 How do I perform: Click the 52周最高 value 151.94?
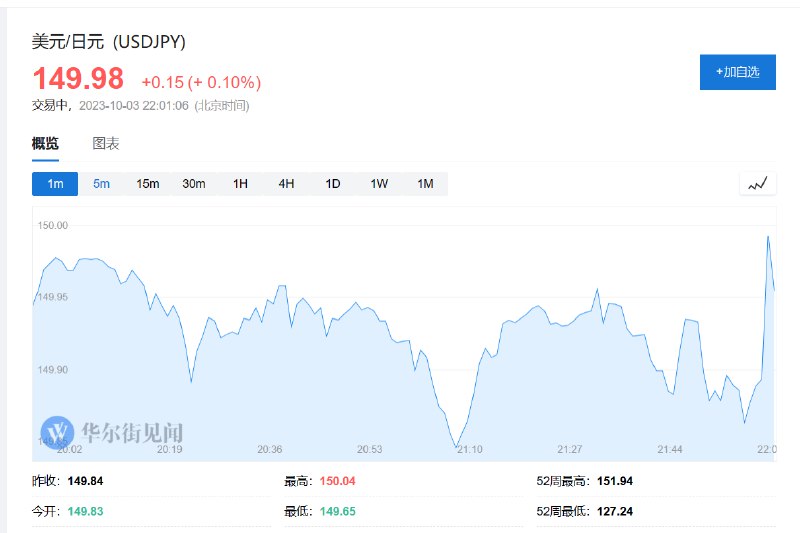coord(615,481)
